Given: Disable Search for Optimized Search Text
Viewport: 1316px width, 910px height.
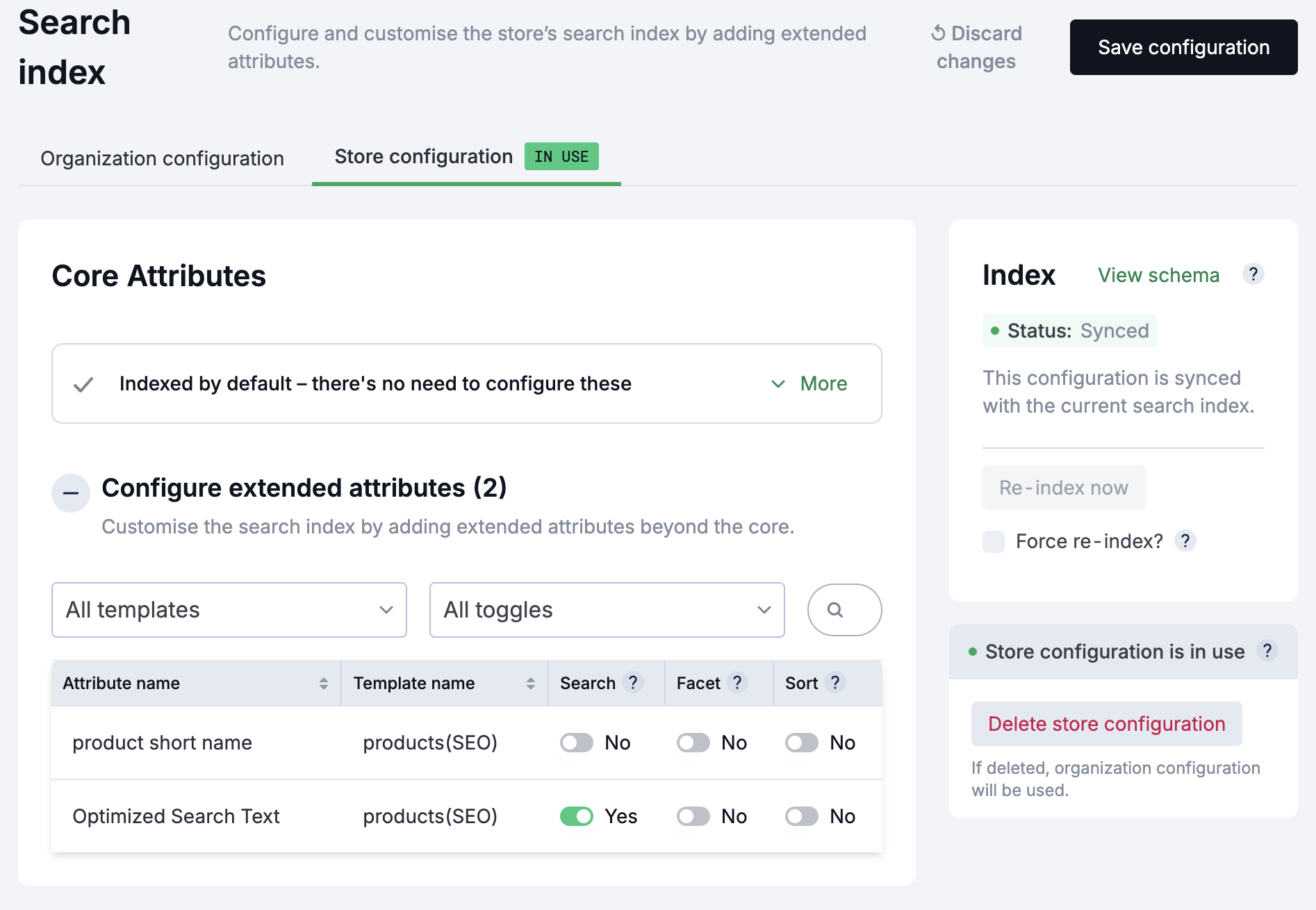Looking at the screenshot, I should click(x=576, y=816).
